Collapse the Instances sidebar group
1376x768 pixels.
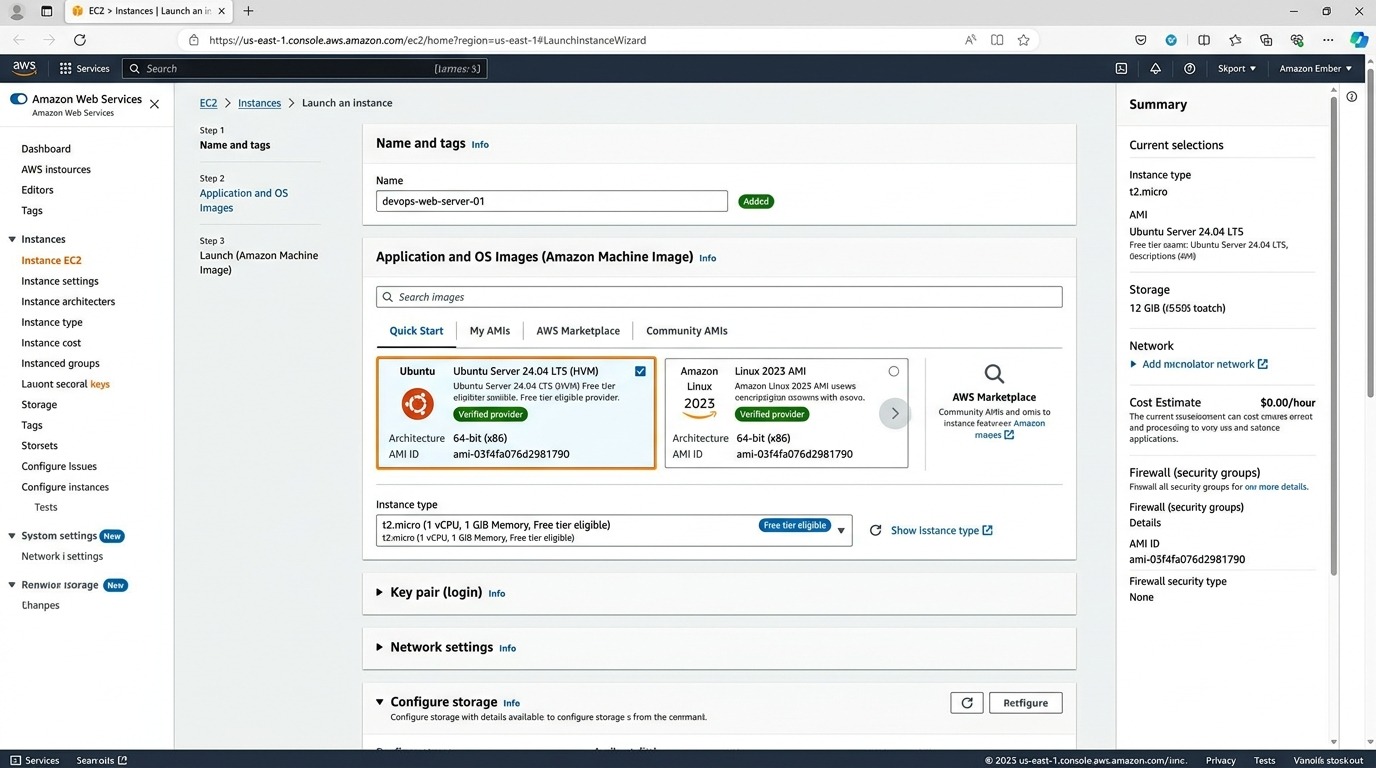click(x=12, y=239)
